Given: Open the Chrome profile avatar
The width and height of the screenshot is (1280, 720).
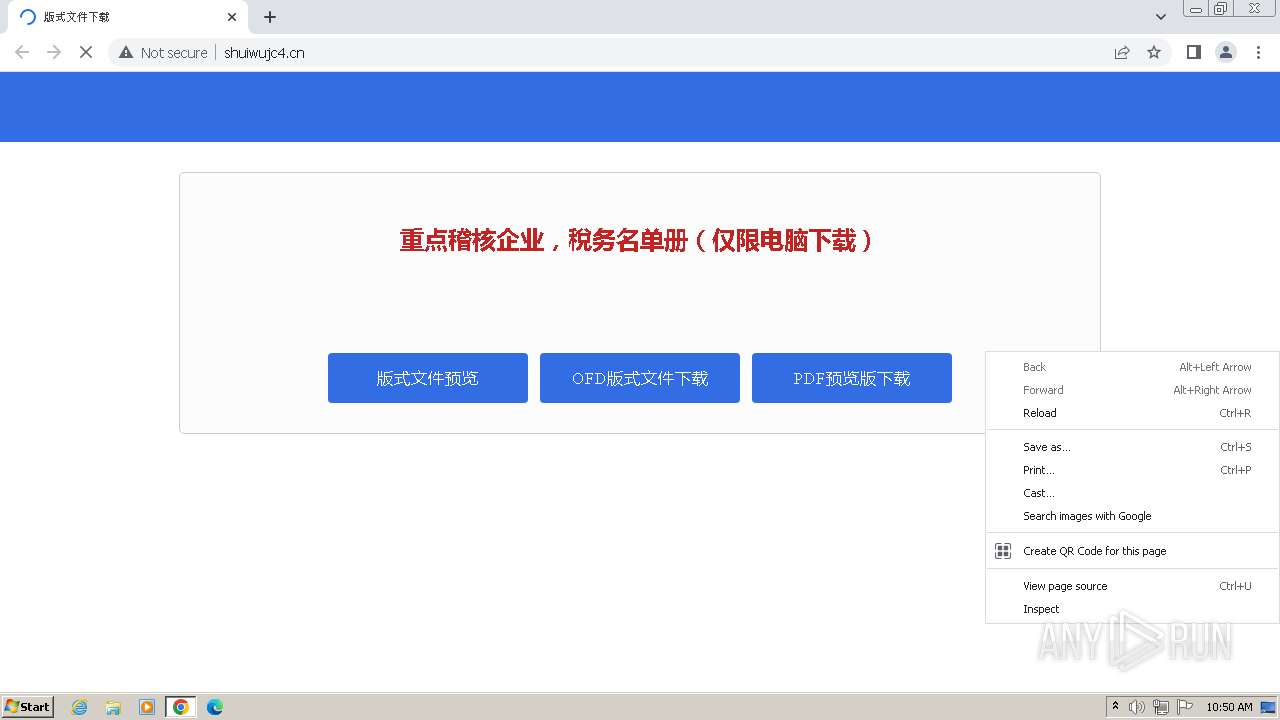Looking at the screenshot, I should pos(1226,52).
